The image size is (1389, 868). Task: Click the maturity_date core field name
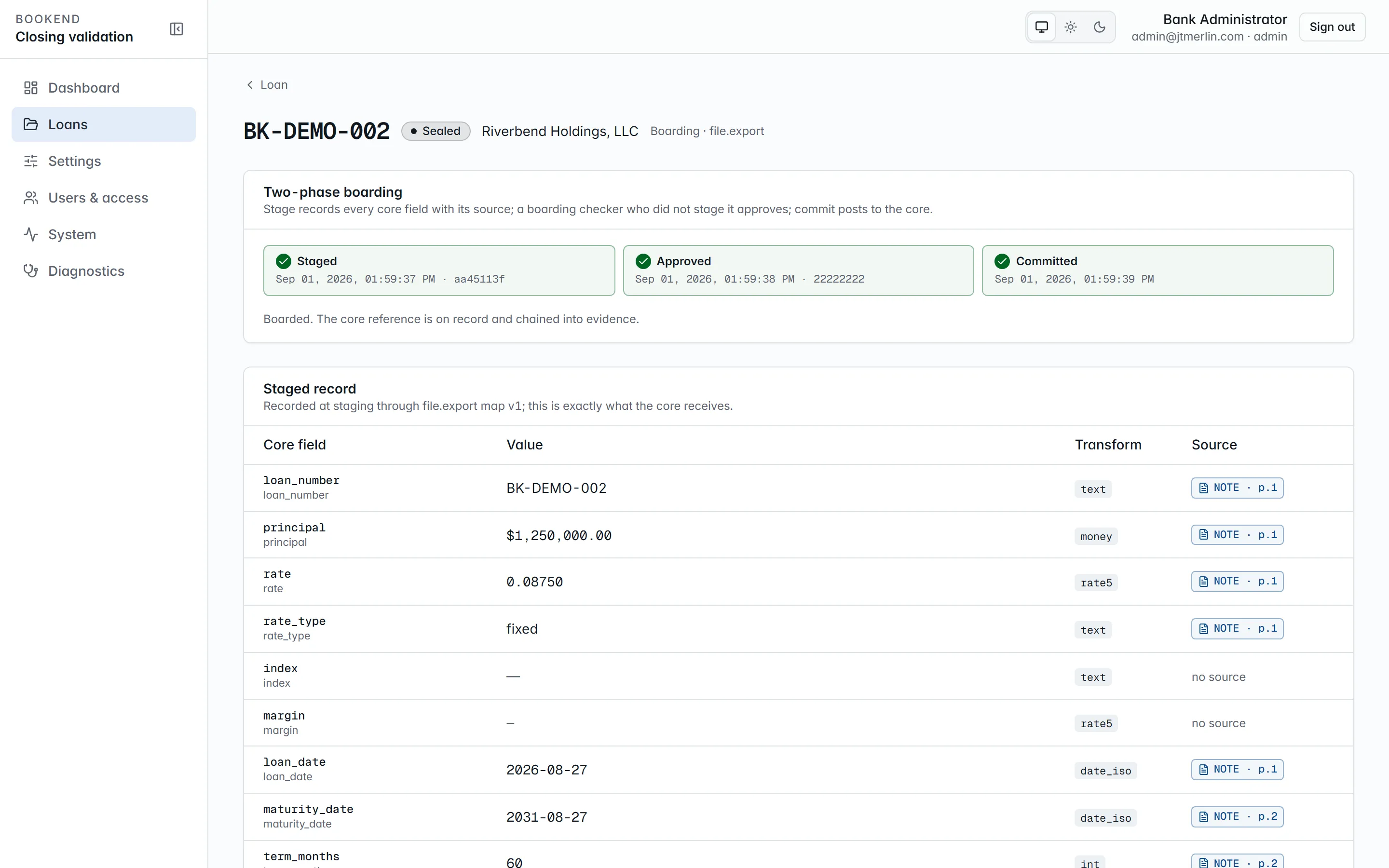pyautogui.click(x=308, y=809)
